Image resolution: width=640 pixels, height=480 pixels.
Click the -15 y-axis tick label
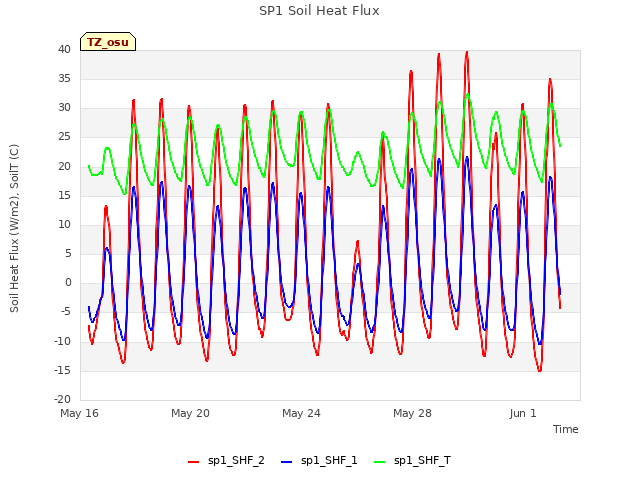point(63,370)
